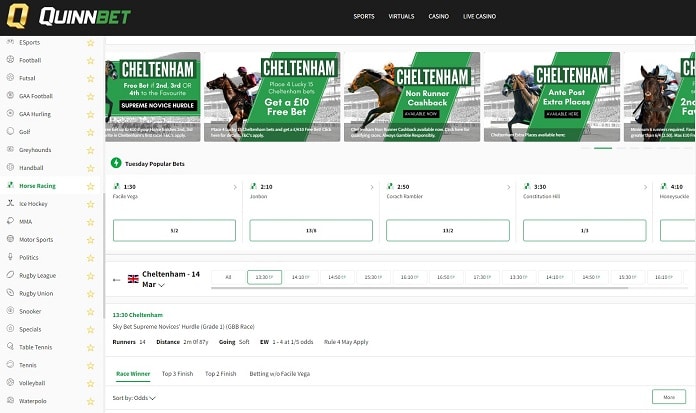Viewport: 696px width, 413px height.
Task: Switch to Top 3 Finish tab
Action: [178, 373]
